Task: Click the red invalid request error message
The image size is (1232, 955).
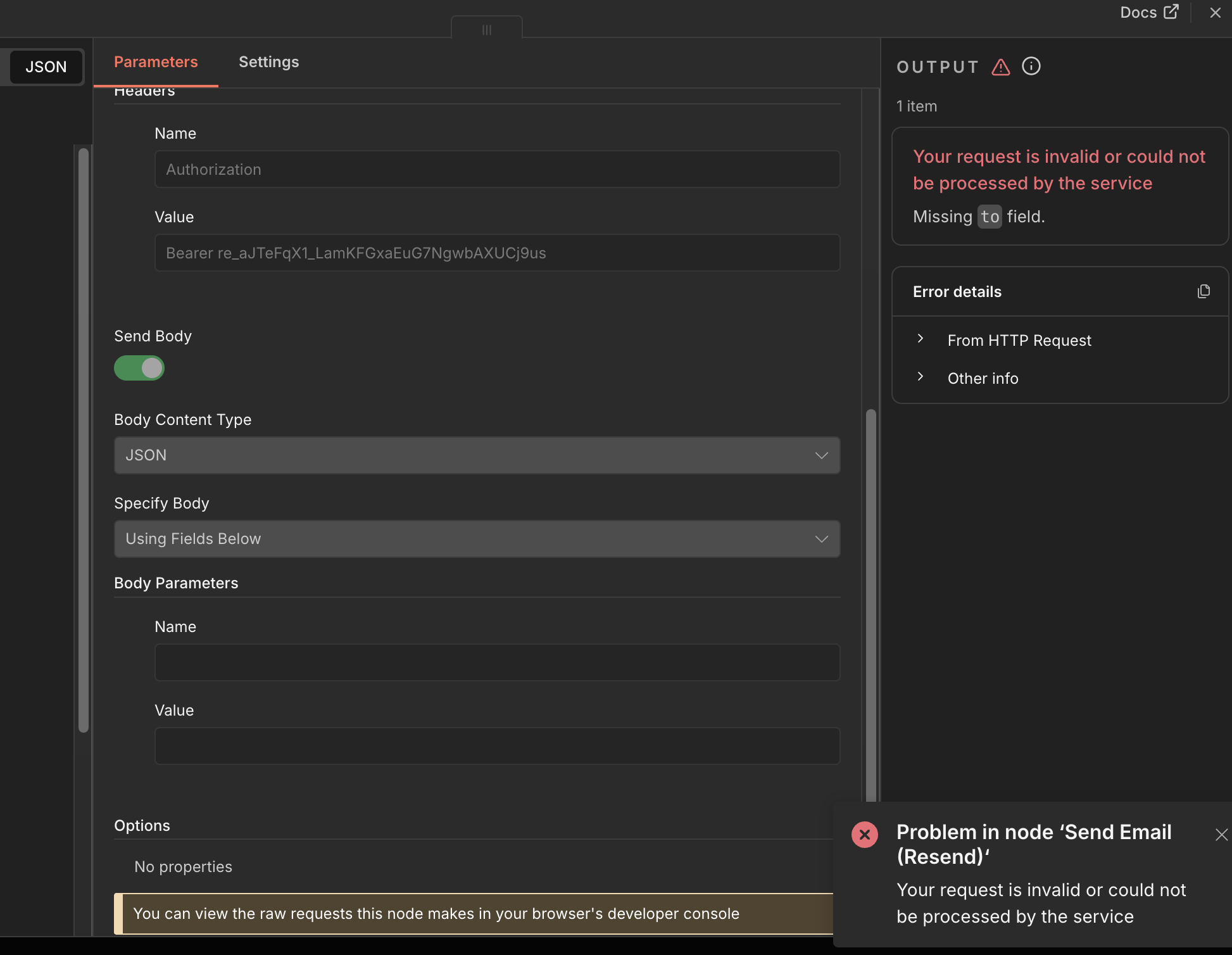Action: click(1059, 170)
